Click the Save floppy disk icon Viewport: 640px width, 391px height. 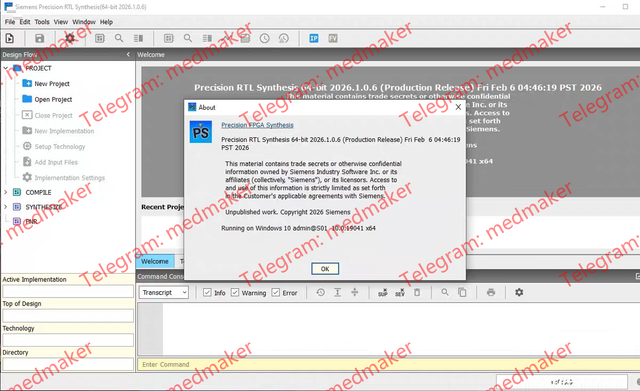pos(39,38)
